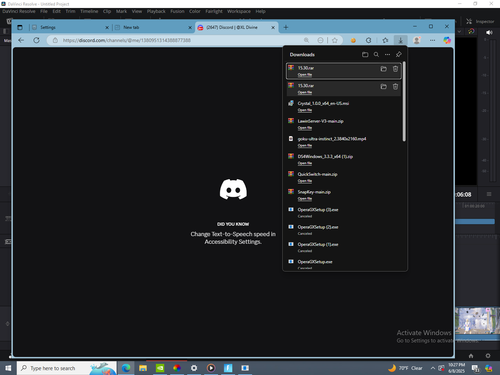Open the File menu in DaVinci Resolve
Screen dimensions: 500x375
(44, 11)
